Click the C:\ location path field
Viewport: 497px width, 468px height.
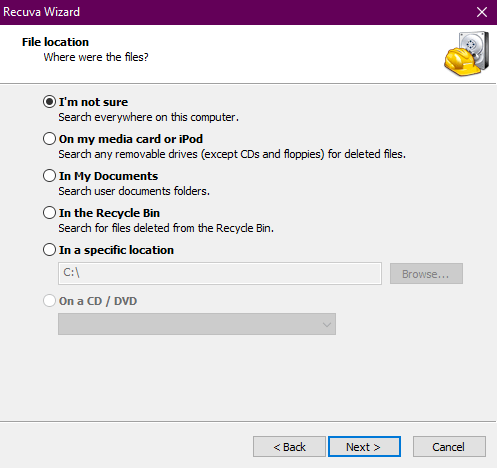pyautogui.click(x=220, y=273)
